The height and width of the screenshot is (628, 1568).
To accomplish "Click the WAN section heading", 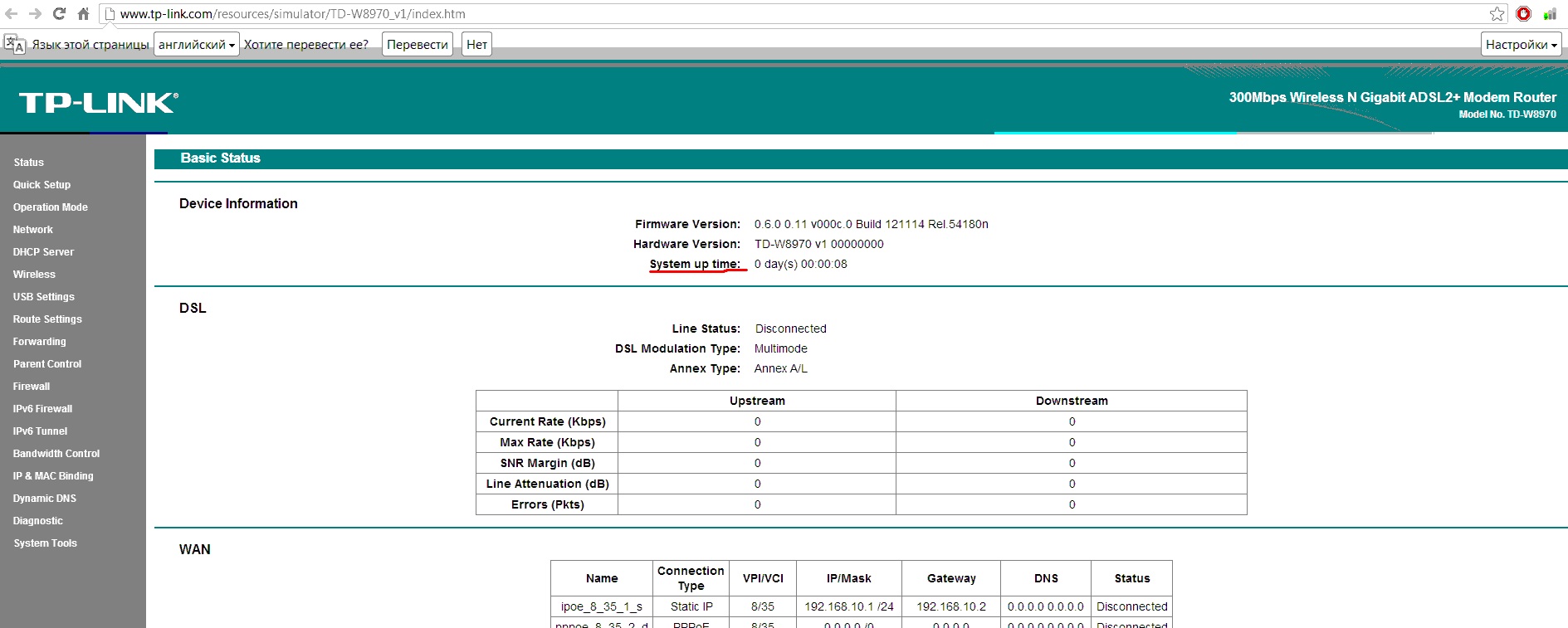I will (x=195, y=549).
